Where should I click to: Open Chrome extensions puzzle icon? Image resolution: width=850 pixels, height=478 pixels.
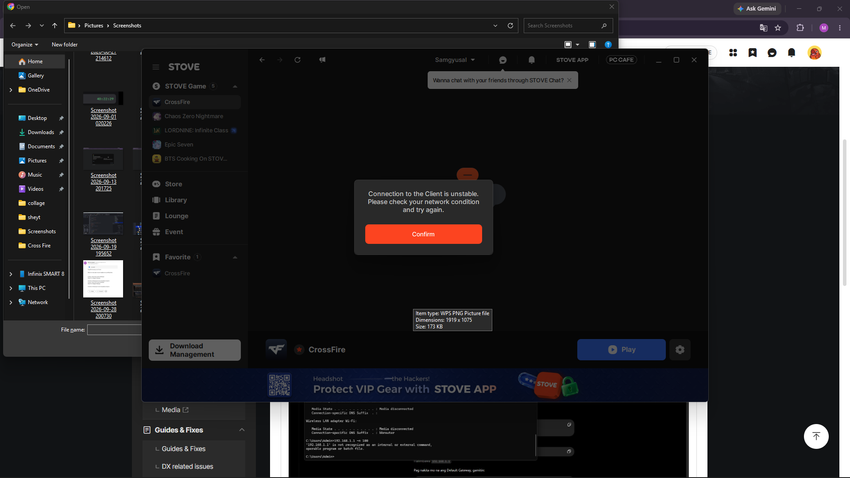[800, 28]
